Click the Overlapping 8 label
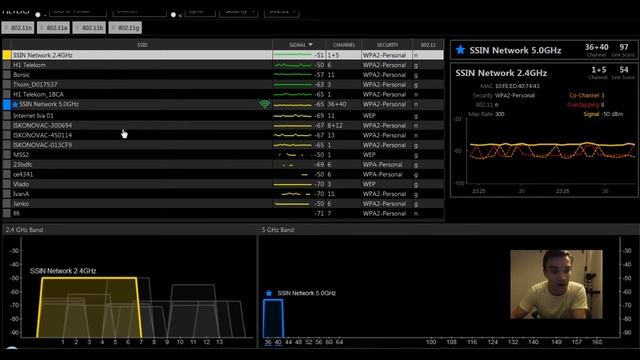This screenshot has height=360, width=640. (x=585, y=104)
